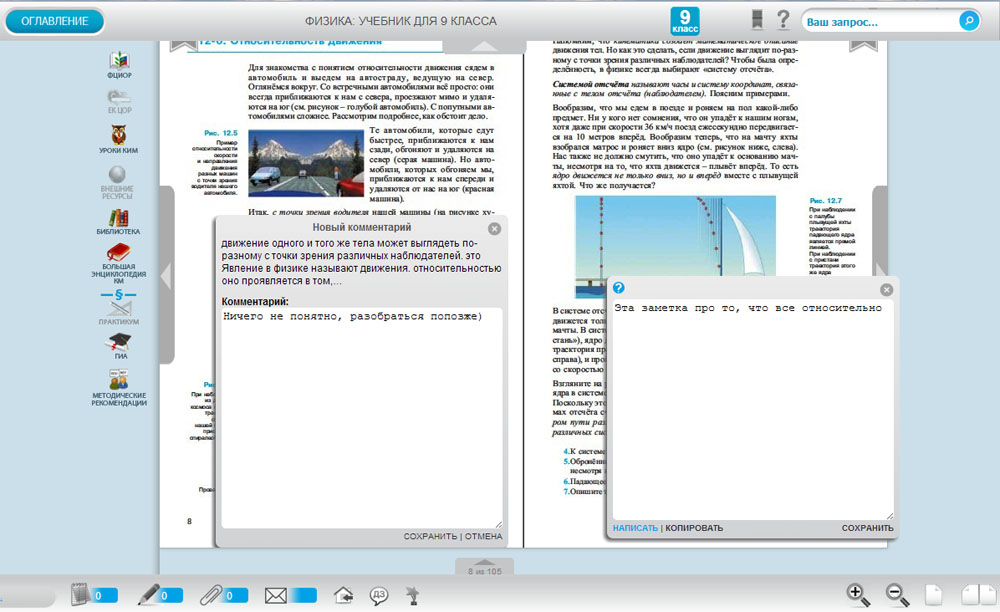Screen dimensions: 1000x612
Task: Open ГИА graduation cap section
Action: click(119, 343)
